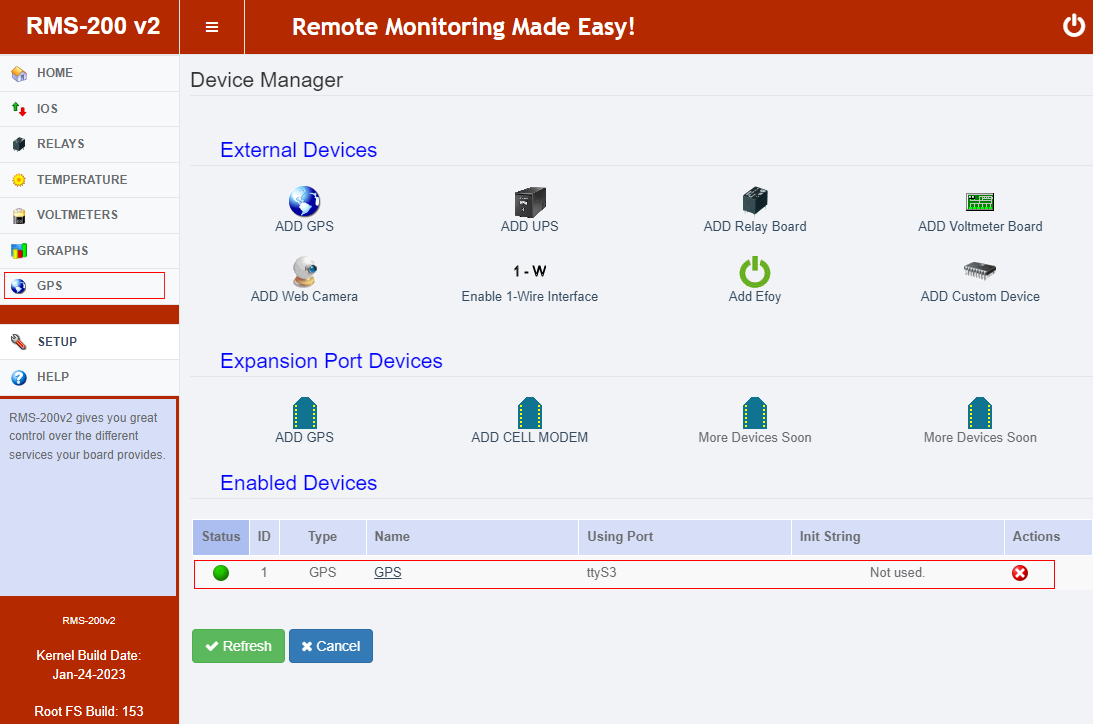Click the ADD UPS device icon
Image resolution: width=1093 pixels, height=724 pixels.
pyautogui.click(x=529, y=202)
